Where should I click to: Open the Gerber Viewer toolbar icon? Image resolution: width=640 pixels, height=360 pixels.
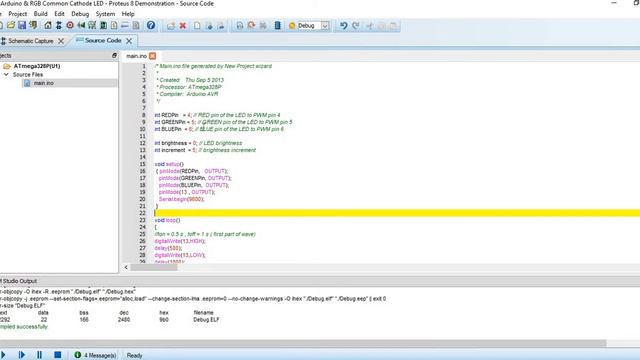[92, 26]
